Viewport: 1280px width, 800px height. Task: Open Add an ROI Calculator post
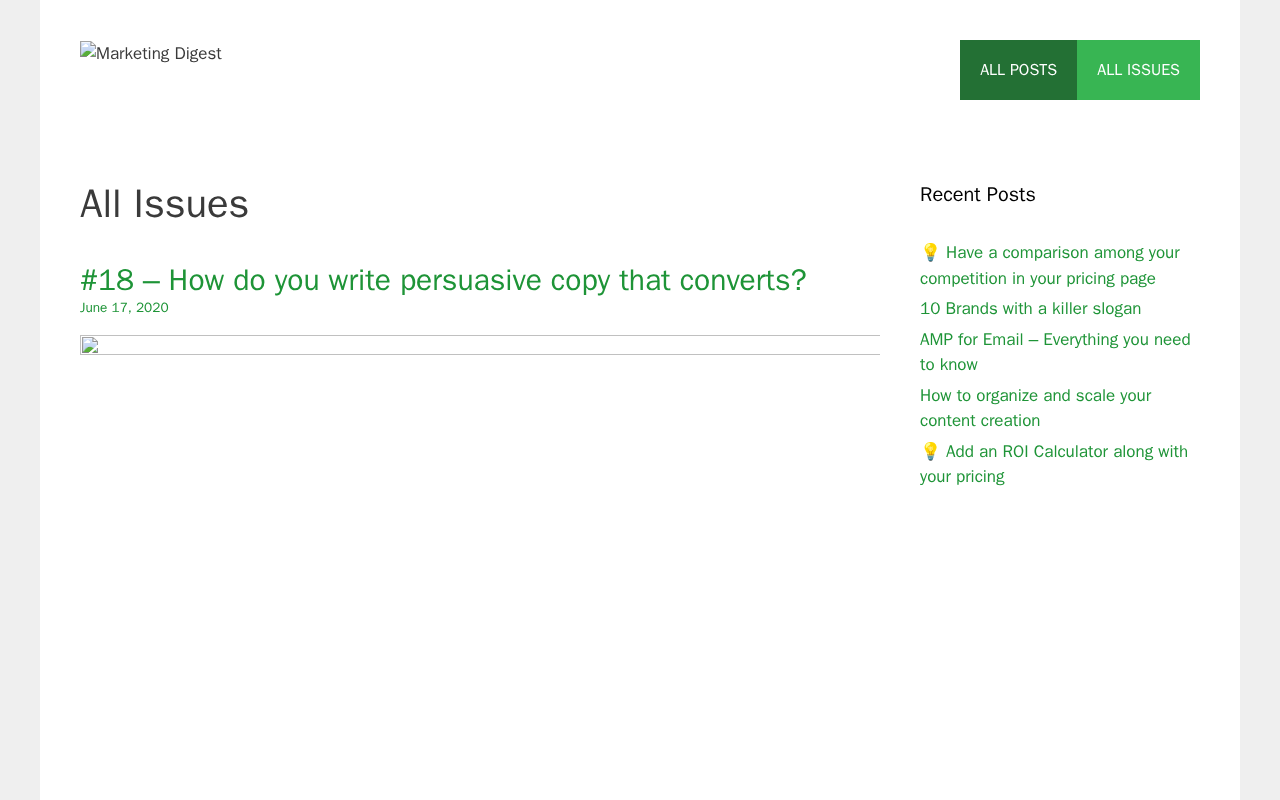pos(1054,464)
